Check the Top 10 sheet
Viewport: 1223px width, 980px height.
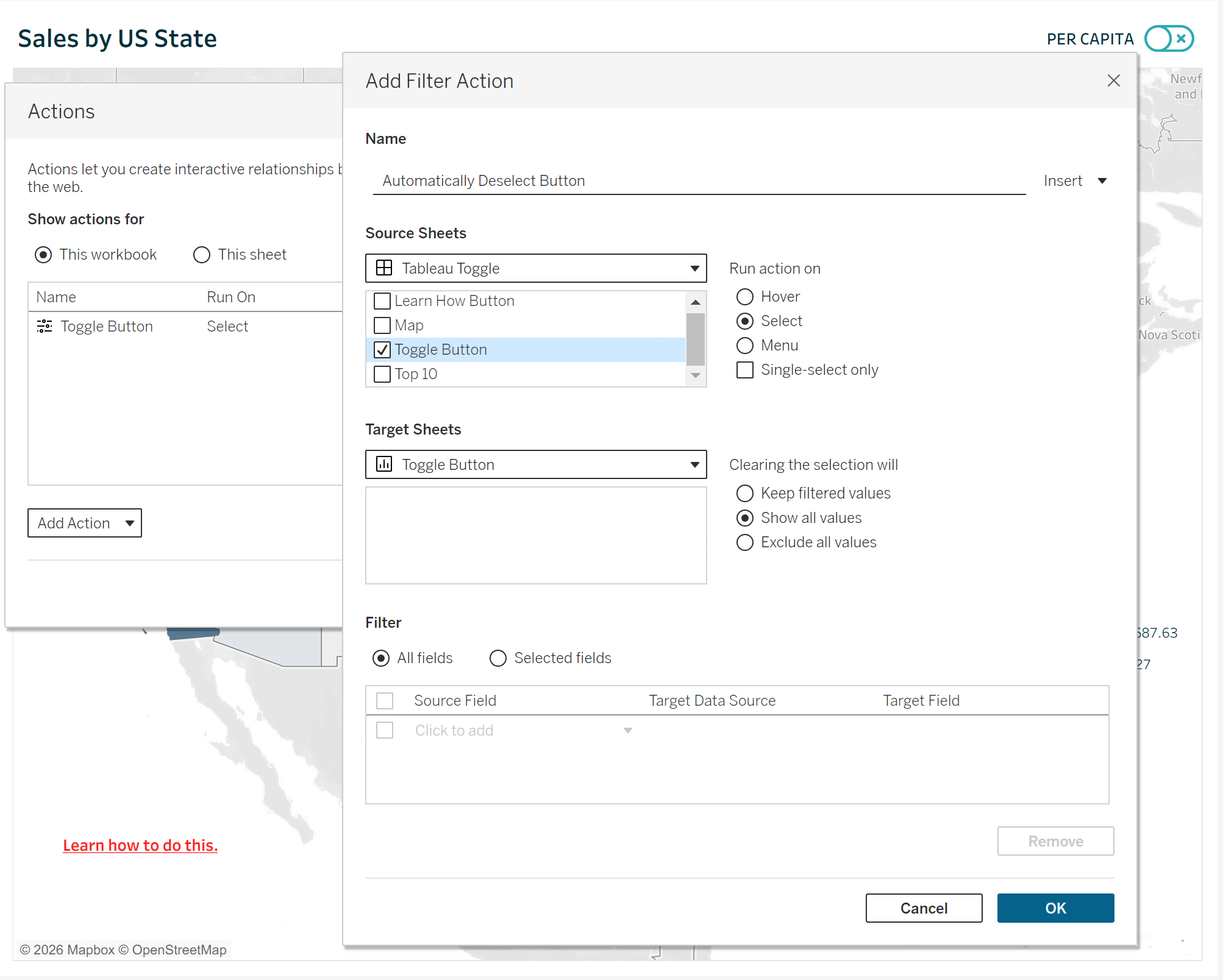click(382, 374)
